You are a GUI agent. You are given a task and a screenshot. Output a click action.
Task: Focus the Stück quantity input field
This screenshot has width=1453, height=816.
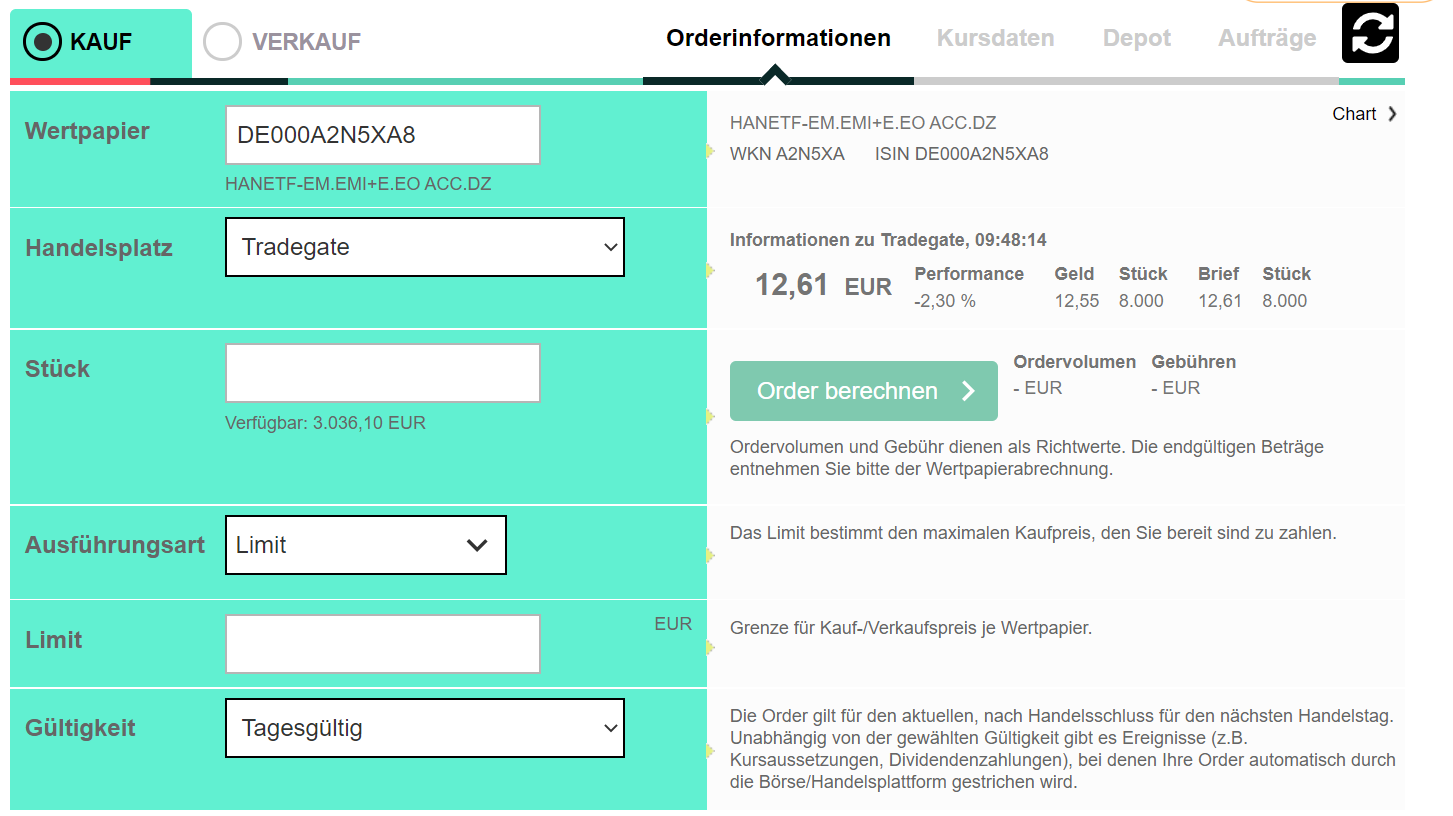(382, 373)
